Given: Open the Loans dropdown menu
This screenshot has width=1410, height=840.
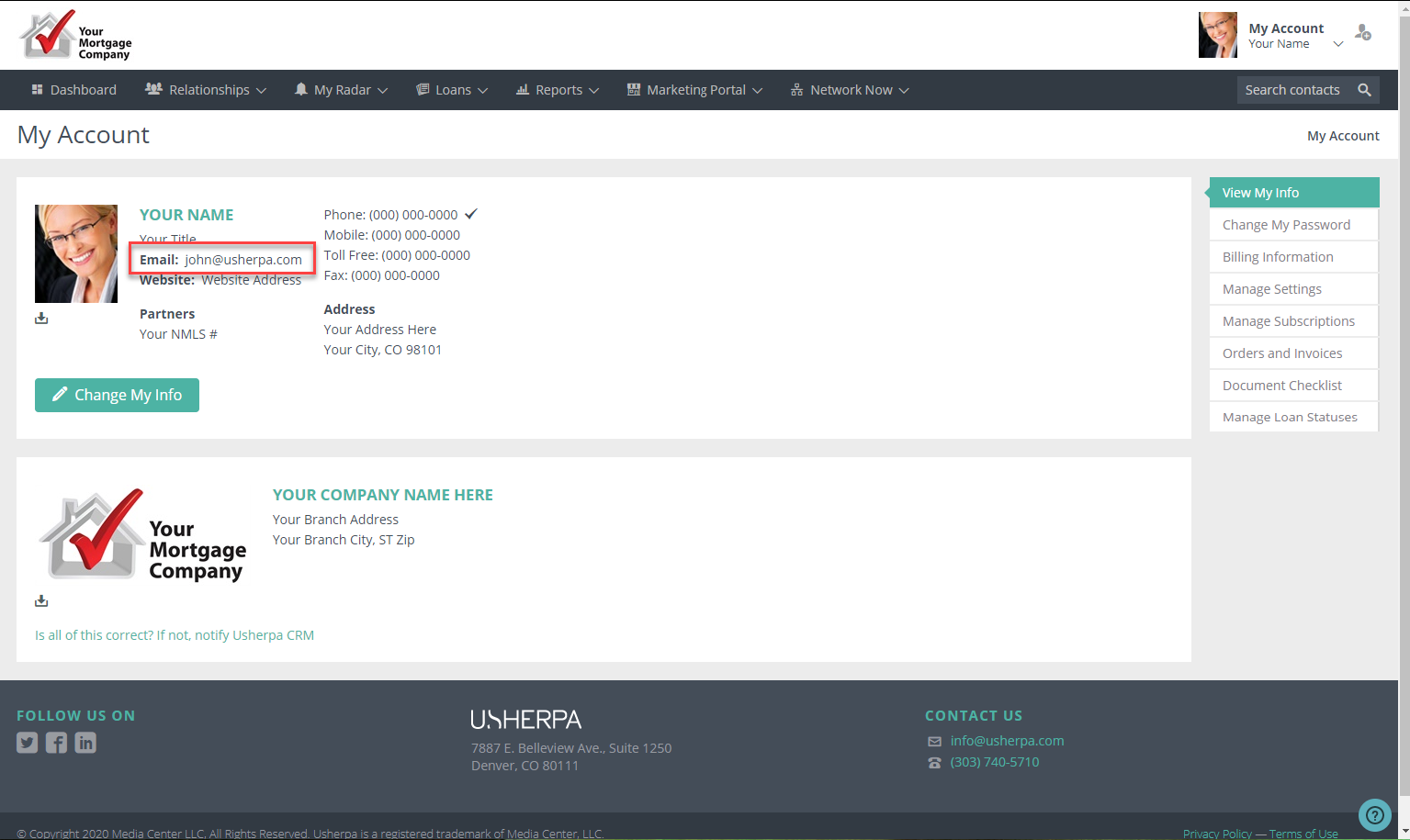Looking at the screenshot, I should click(452, 90).
